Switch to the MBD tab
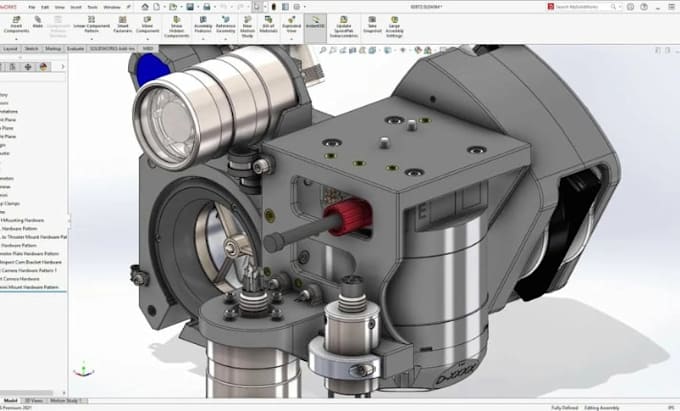The height and width of the screenshot is (411, 680). pos(147,49)
